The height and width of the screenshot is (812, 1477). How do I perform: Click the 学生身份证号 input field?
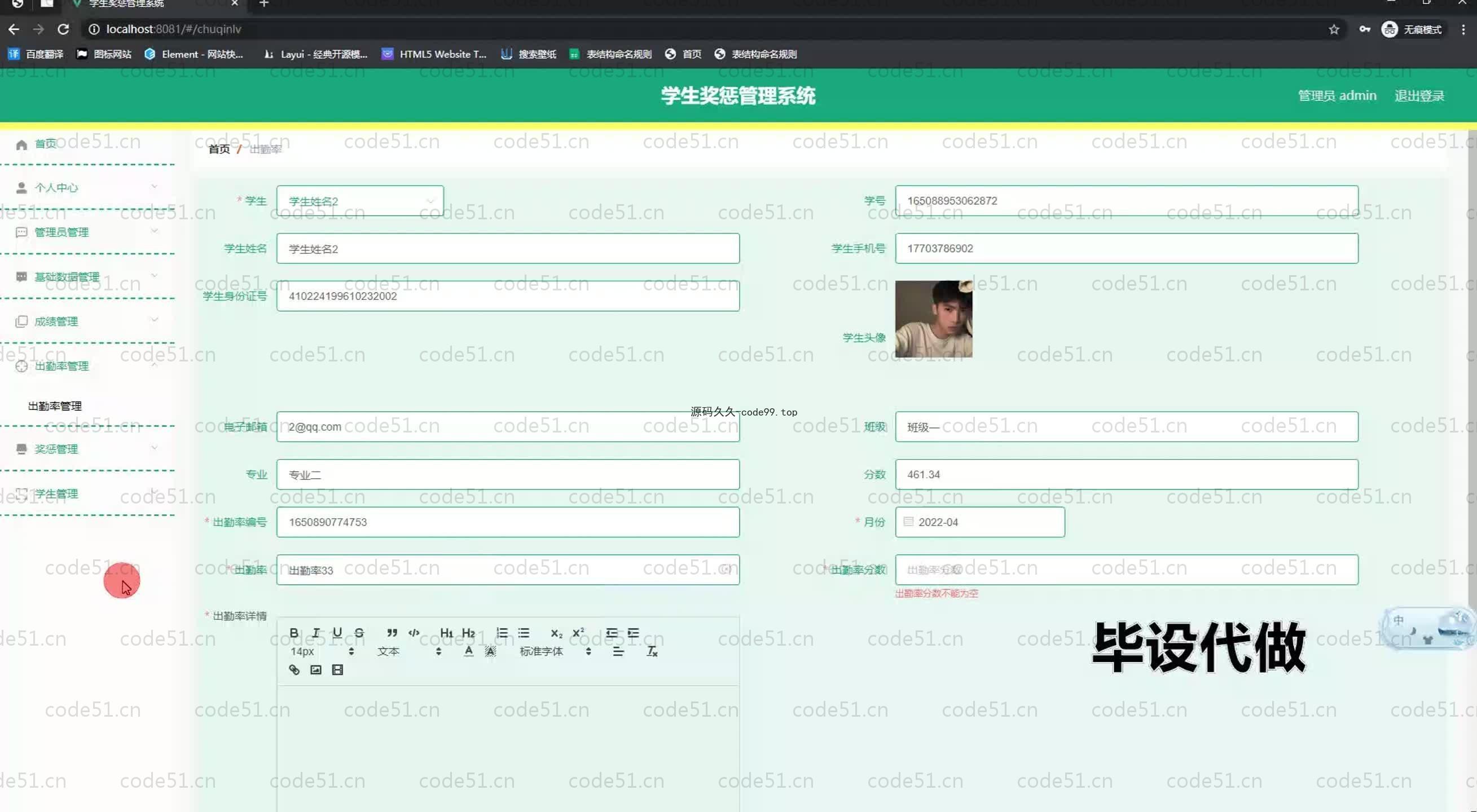click(x=508, y=296)
